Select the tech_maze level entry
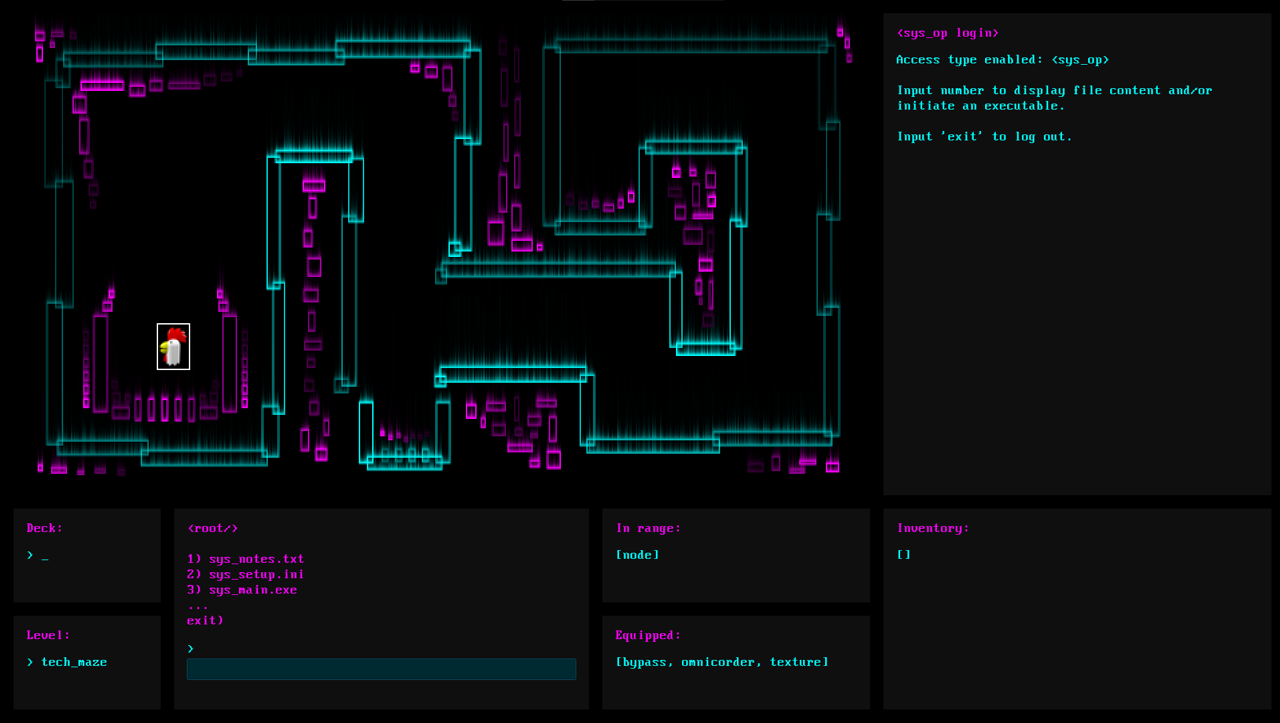1280x723 pixels. pyautogui.click(x=73, y=662)
